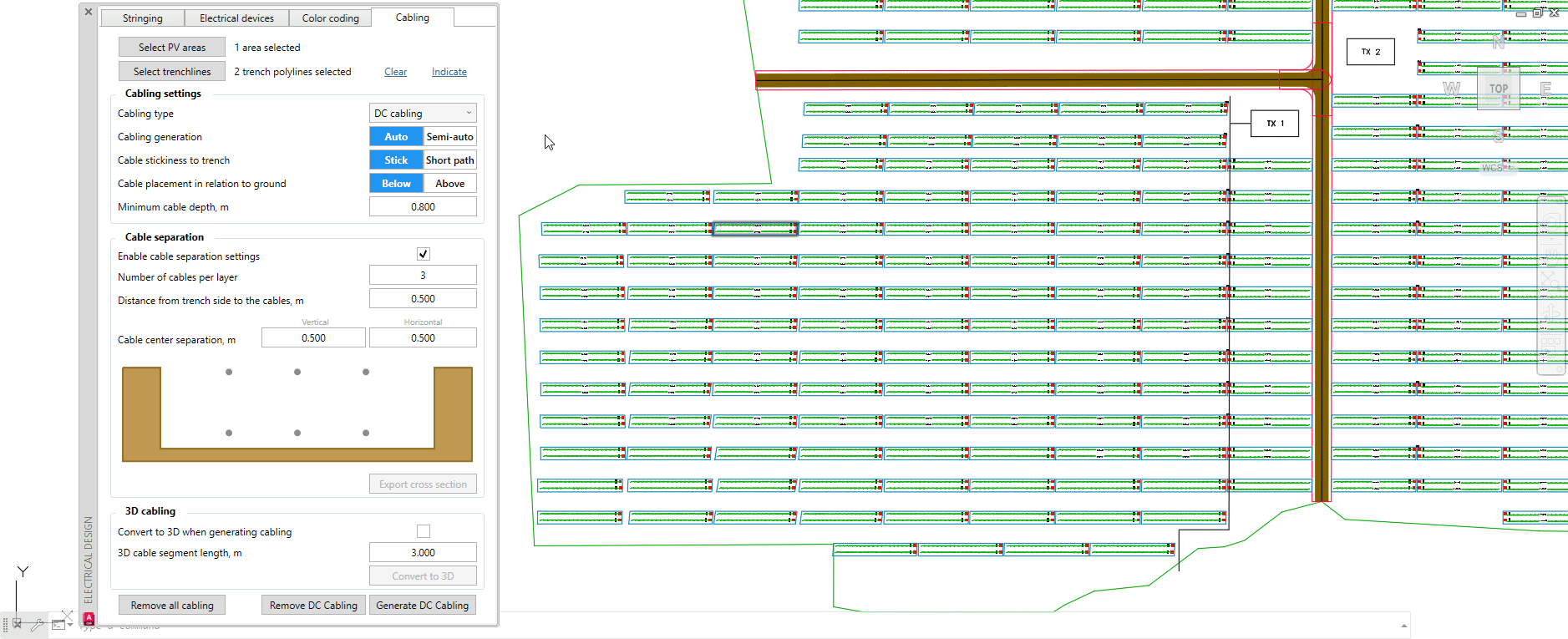Click the command prompt icon in command line

coord(59,624)
